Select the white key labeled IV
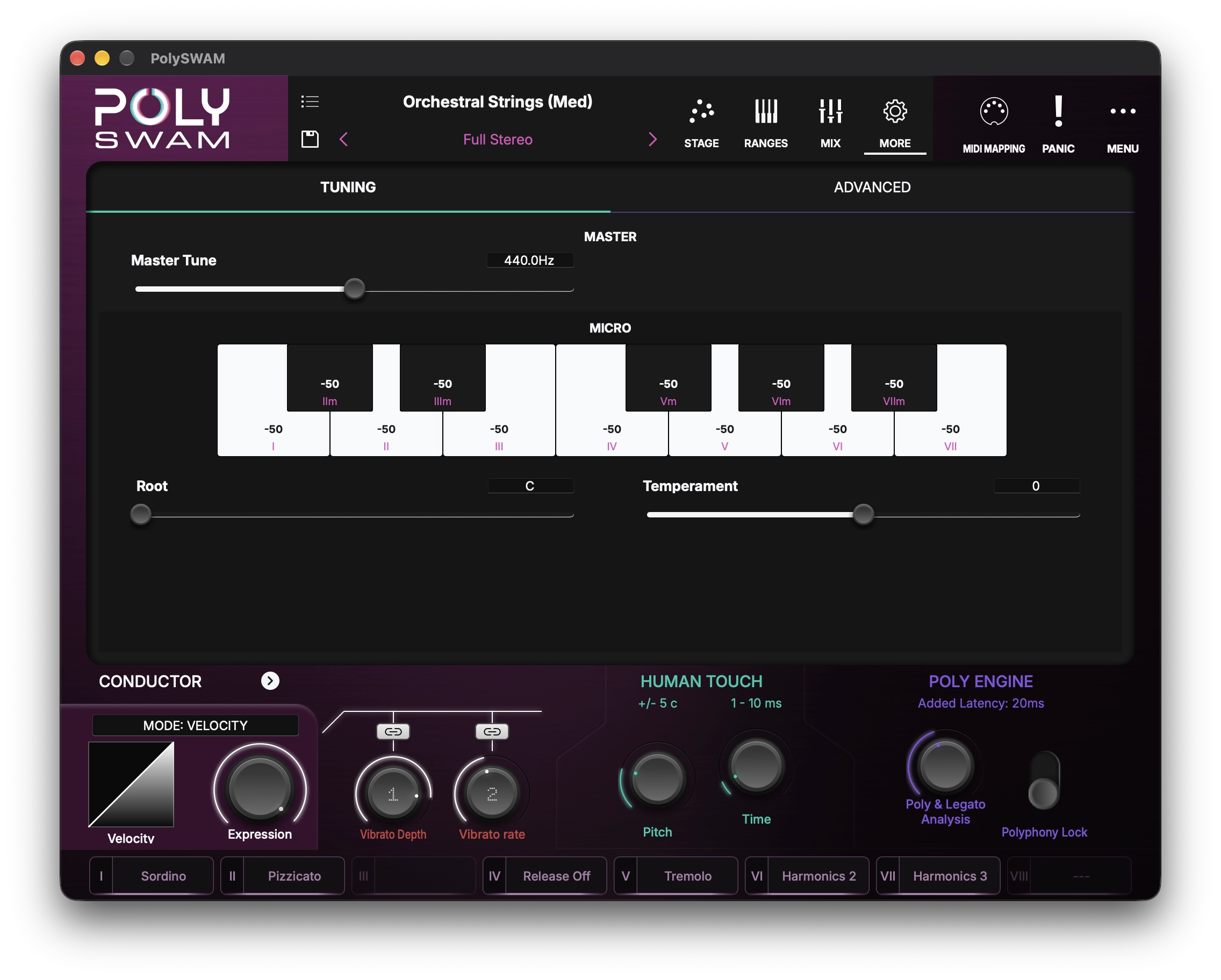Screen dimensions: 1221x980 612,433
